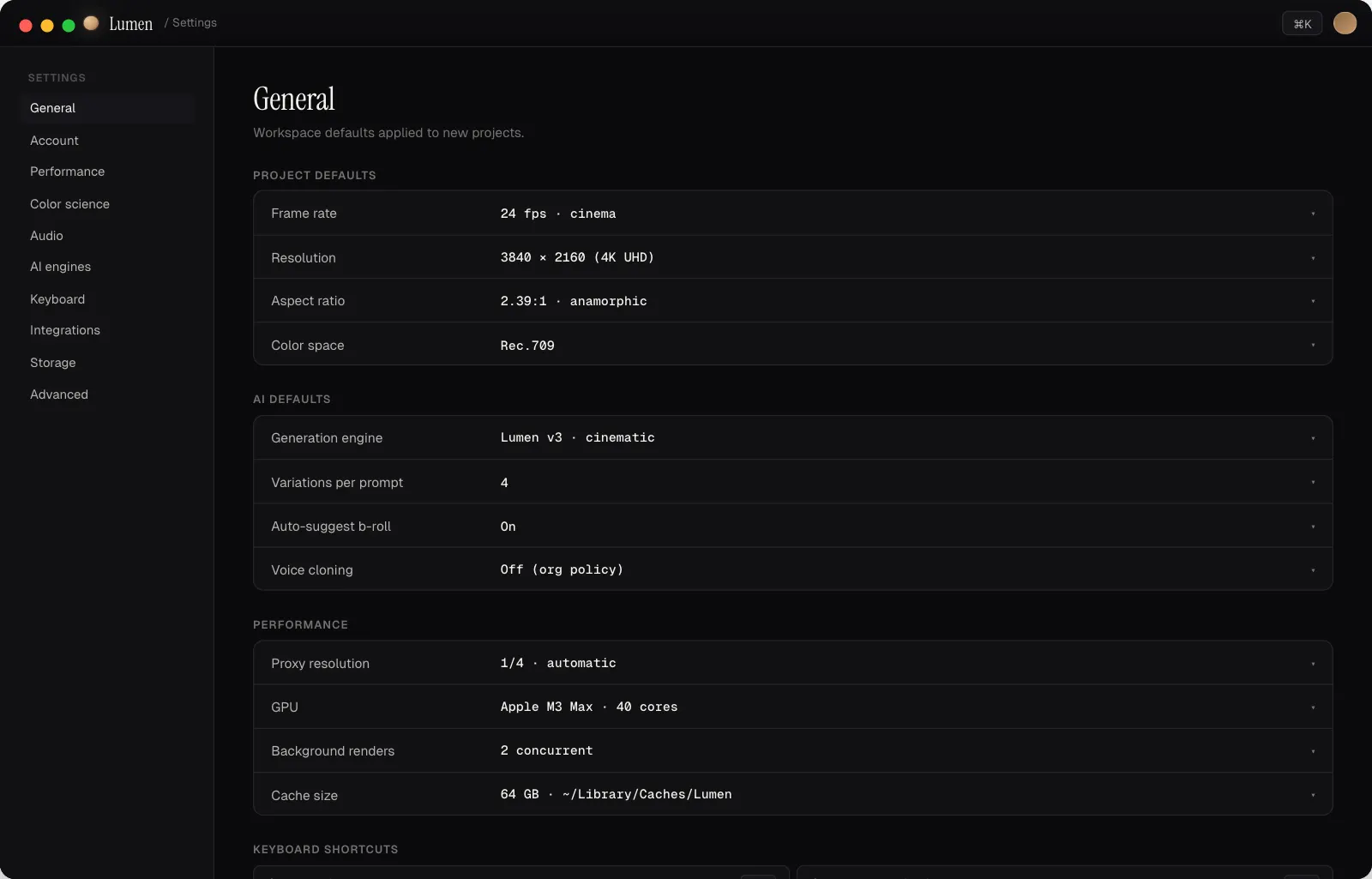
Task: Open AI engines settings
Action: 106,267
